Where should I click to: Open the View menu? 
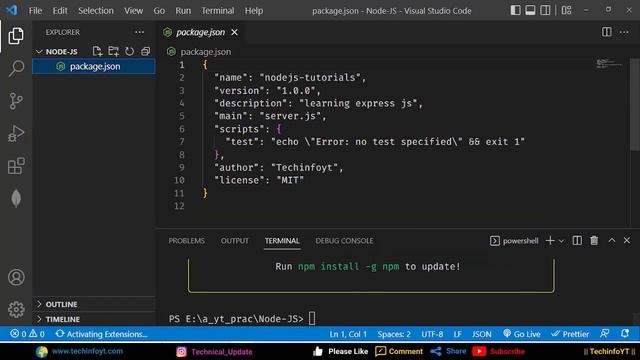pos(133,11)
